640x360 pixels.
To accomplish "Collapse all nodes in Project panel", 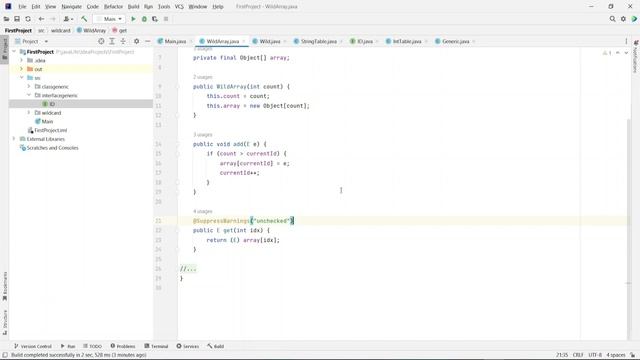I will [123, 41].
